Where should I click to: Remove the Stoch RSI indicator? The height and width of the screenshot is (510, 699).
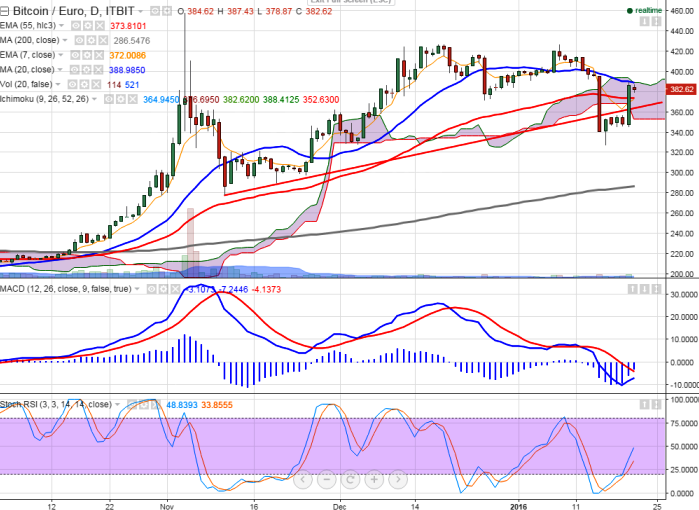pos(156,405)
